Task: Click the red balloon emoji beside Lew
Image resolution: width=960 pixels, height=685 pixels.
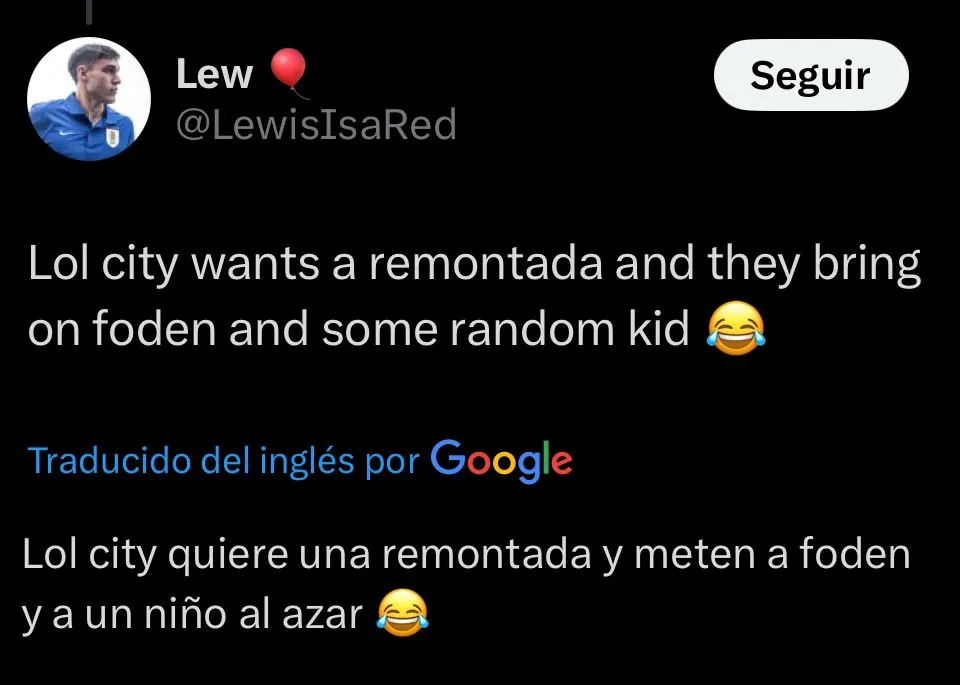Action: pos(289,73)
